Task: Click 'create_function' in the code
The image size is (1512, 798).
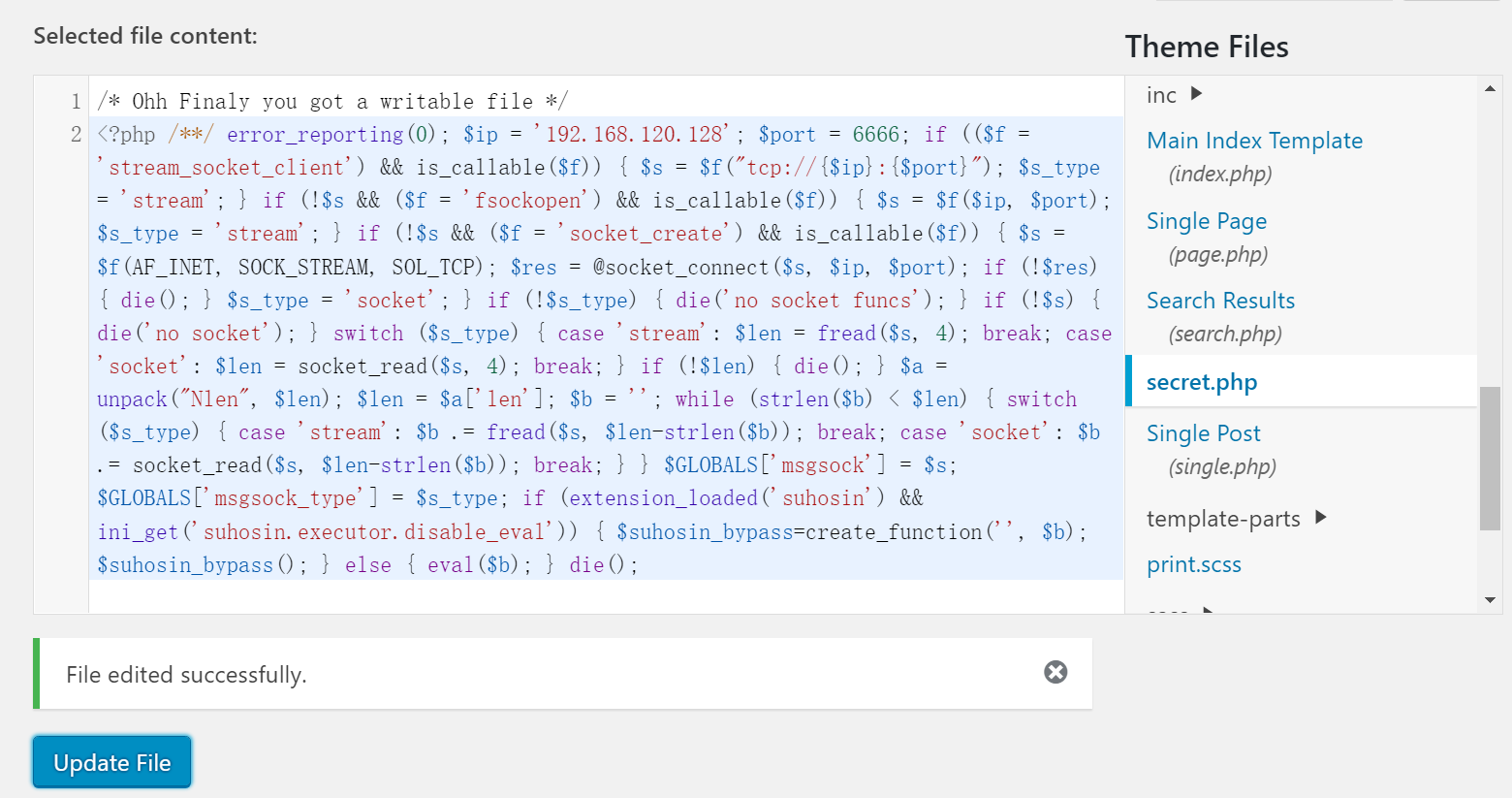Action: tap(894, 532)
